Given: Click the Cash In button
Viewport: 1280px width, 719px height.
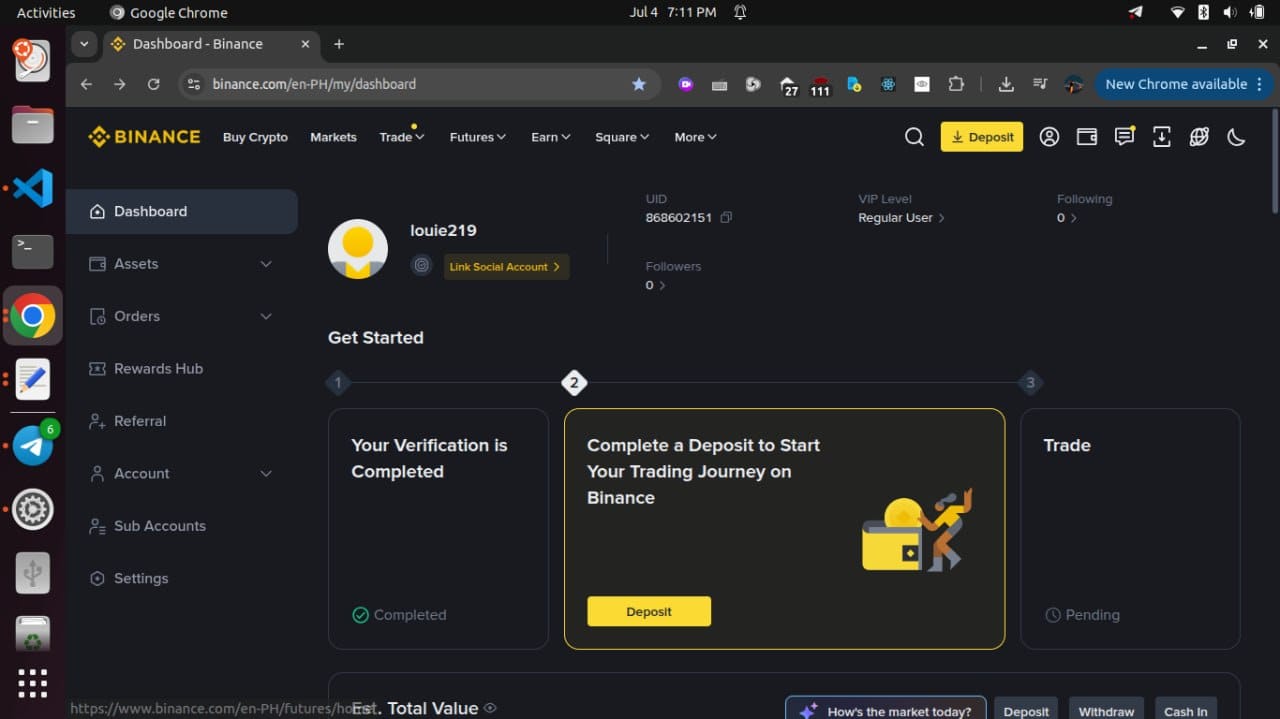Looking at the screenshot, I should (1186, 709).
